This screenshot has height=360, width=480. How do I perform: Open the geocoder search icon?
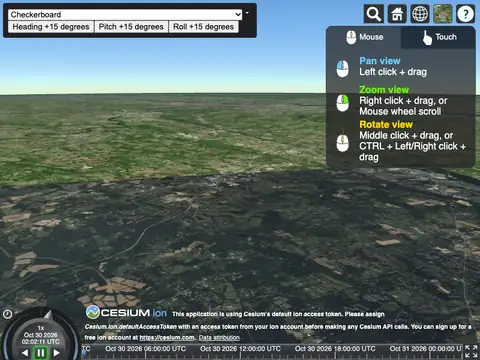pyautogui.click(x=374, y=14)
